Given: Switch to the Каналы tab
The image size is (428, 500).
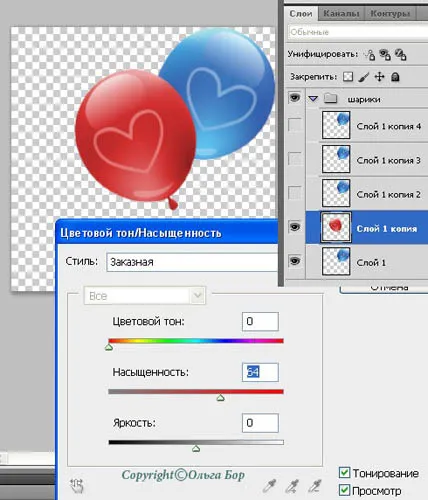Looking at the screenshot, I should click(341, 14).
